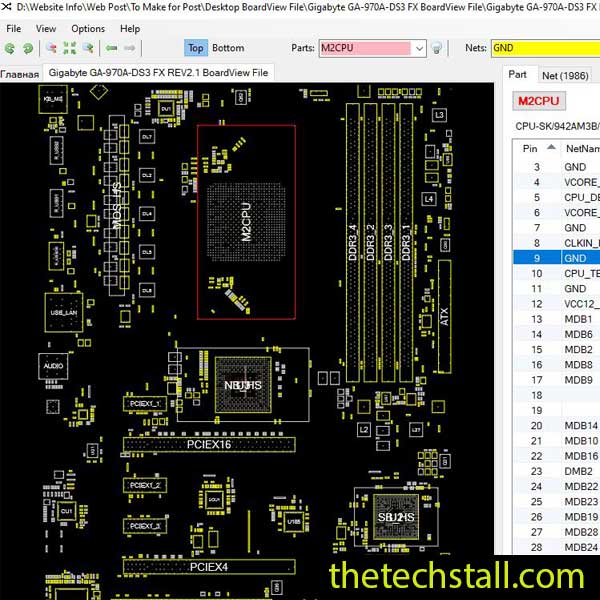Click the DL7 component
The width and height of the screenshot is (600, 600).
coord(147,137)
